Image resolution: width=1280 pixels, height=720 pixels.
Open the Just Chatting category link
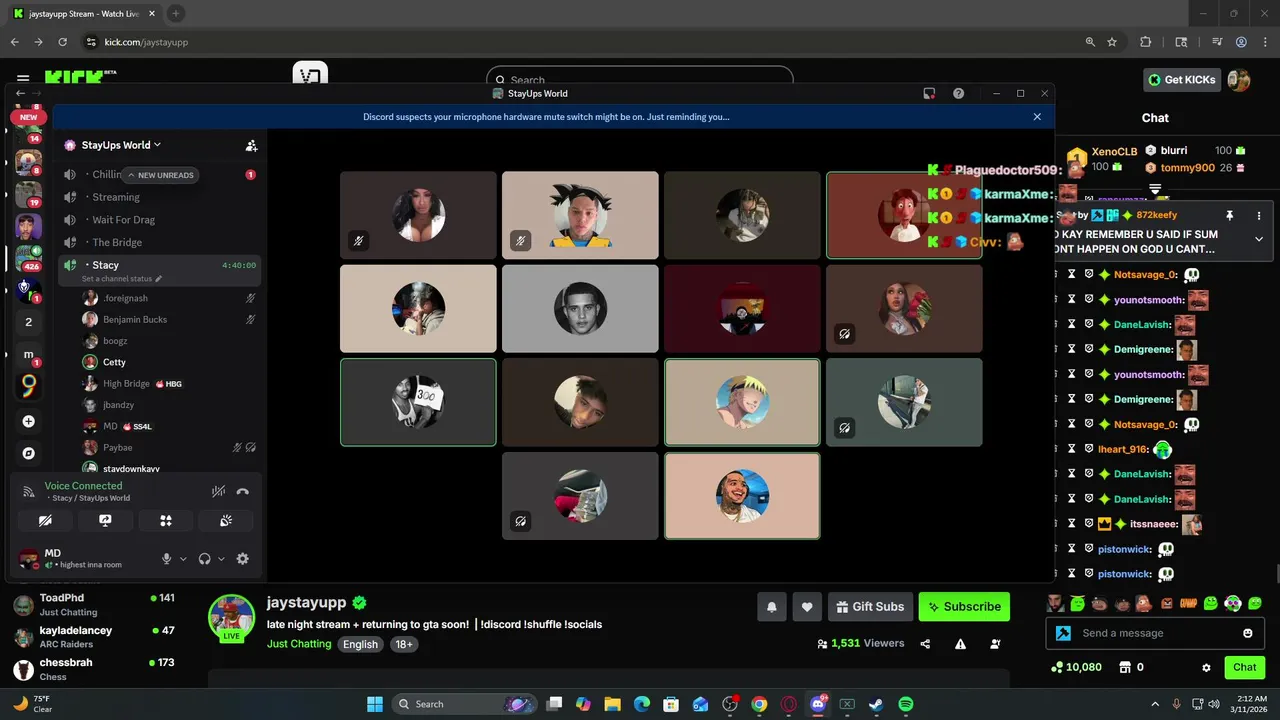(x=299, y=644)
